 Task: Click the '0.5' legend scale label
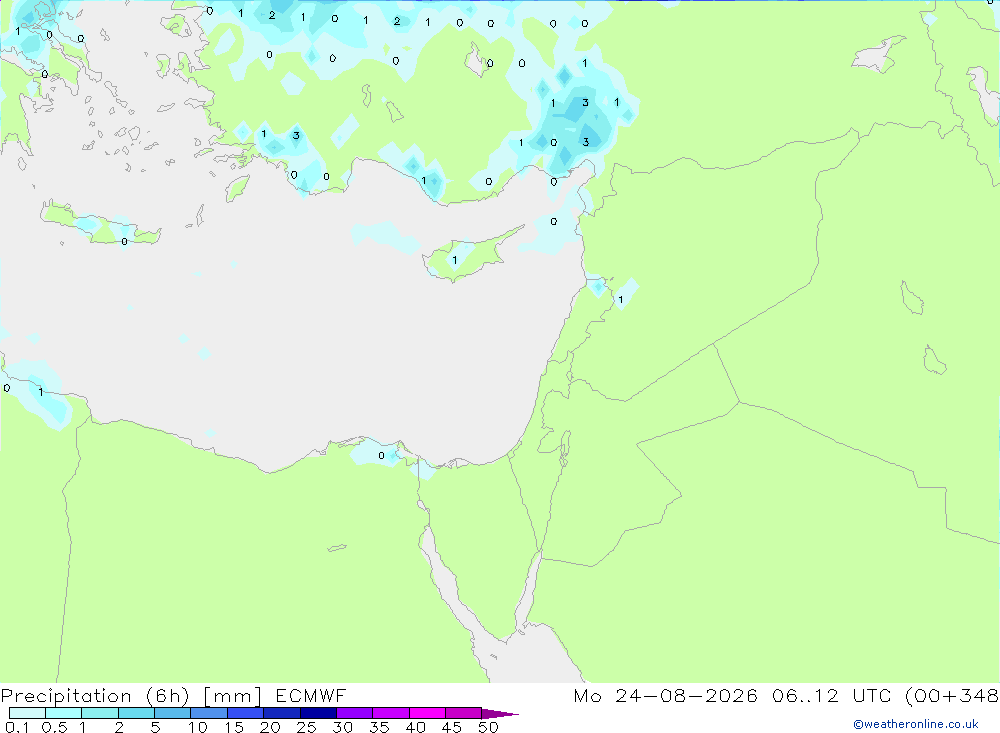tap(54, 727)
